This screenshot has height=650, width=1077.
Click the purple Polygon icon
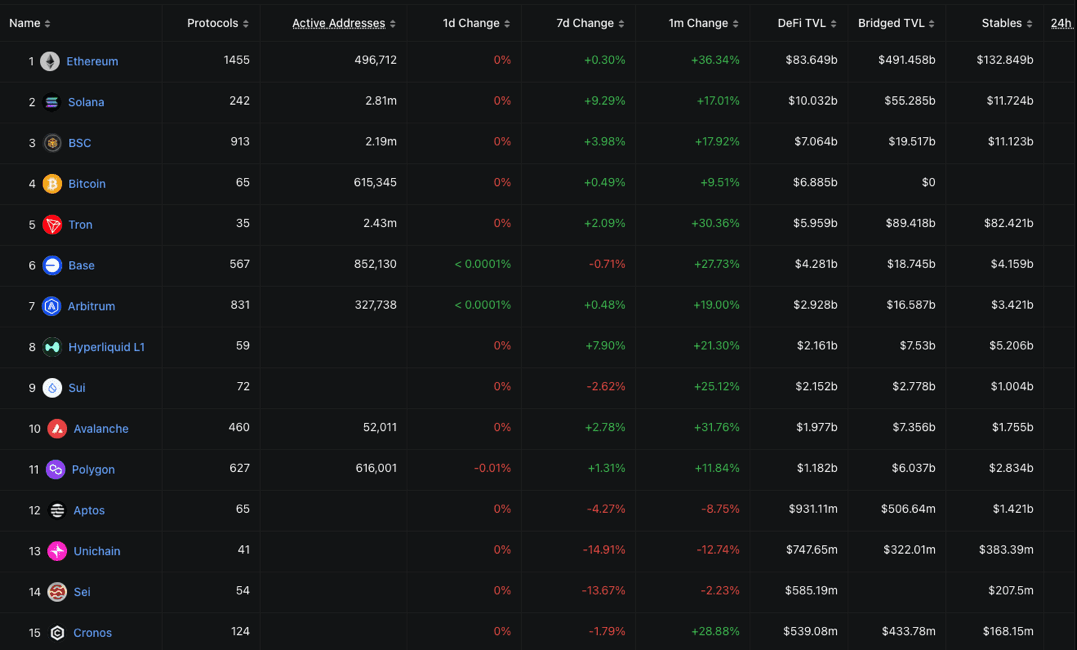55,470
